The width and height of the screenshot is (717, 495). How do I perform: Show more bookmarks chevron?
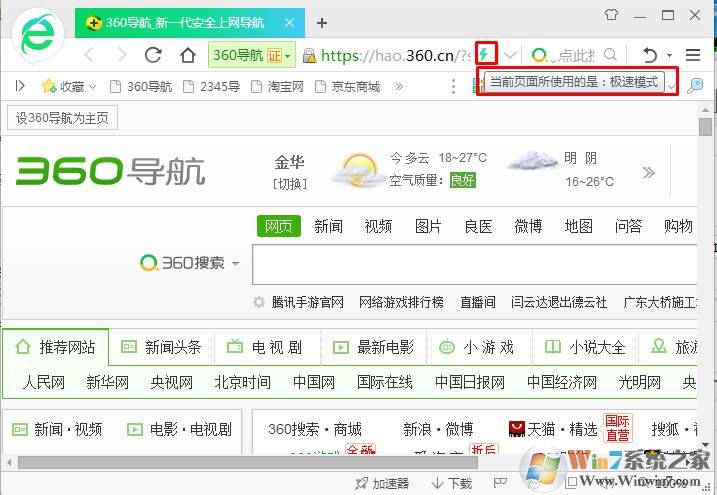[399, 86]
